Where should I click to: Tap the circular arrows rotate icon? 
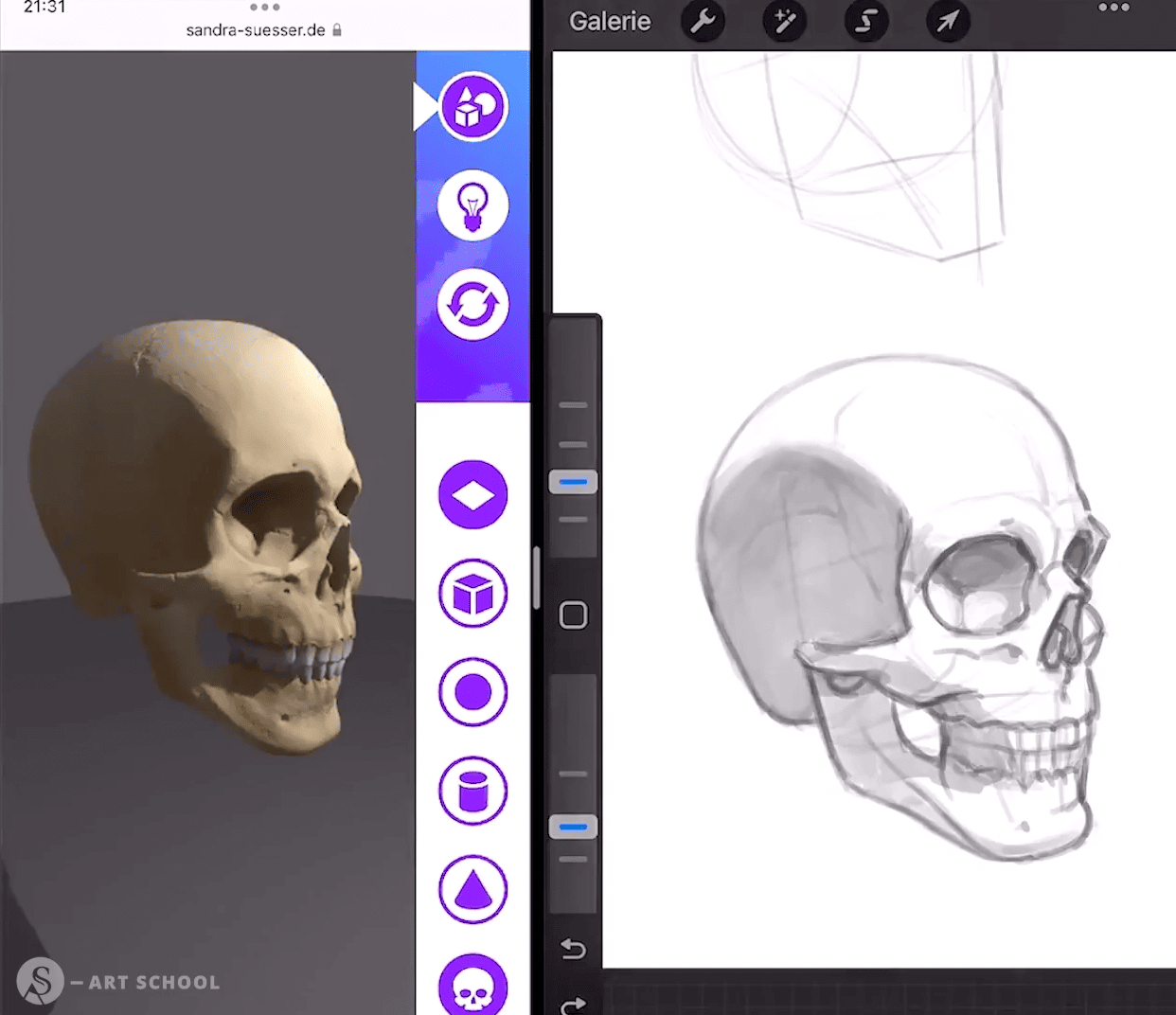[x=473, y=305]
